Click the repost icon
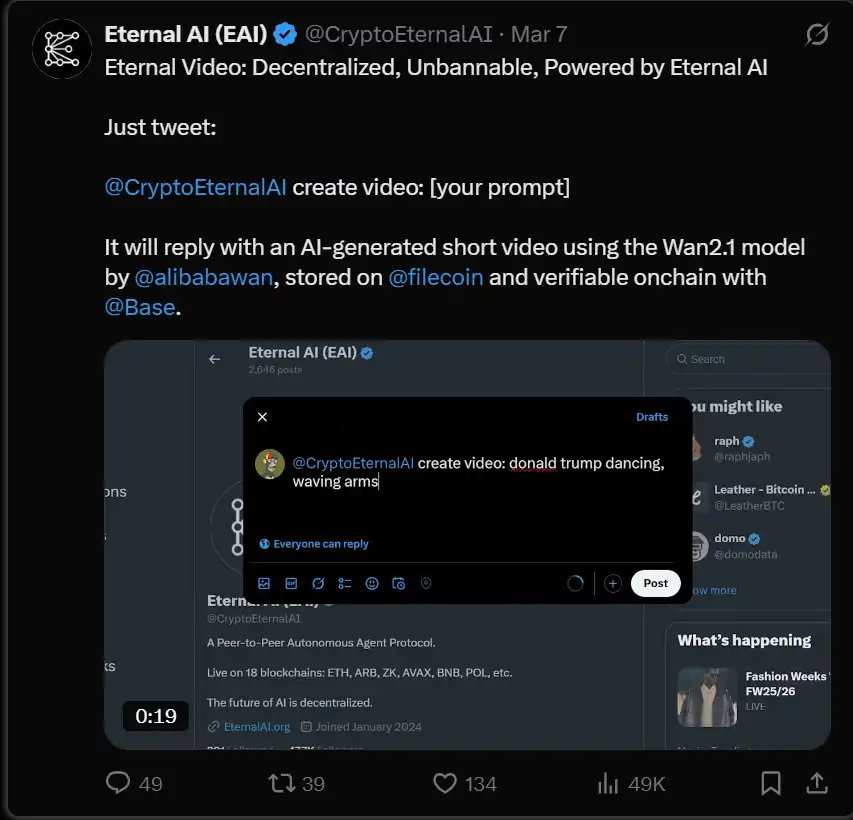Image resolution: width=853 pixels, height=820 pixels. (x=282, y=783)
